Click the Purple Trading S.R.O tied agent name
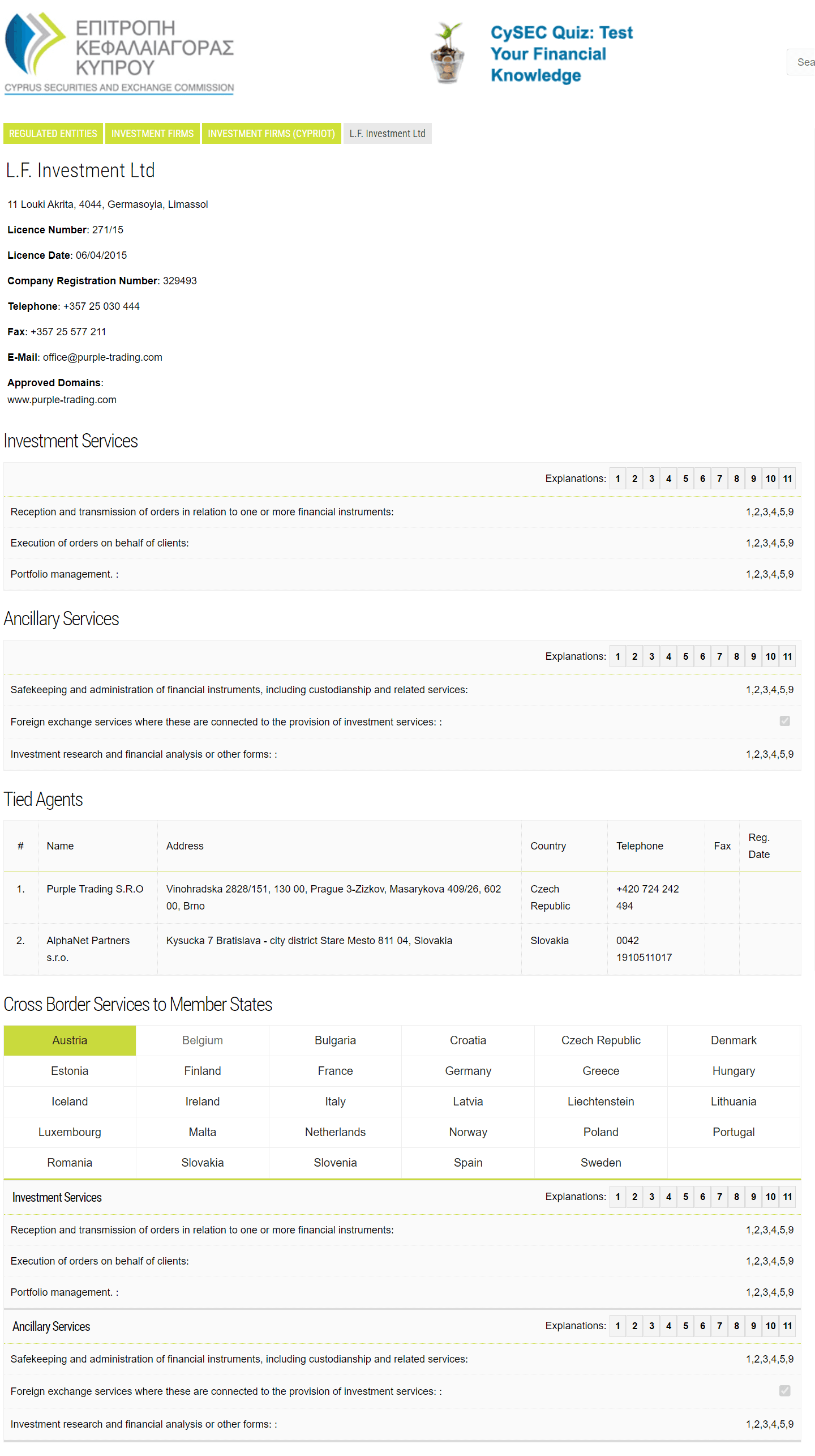Viewport: 815px width, 1456px height. tap(95, 889)
